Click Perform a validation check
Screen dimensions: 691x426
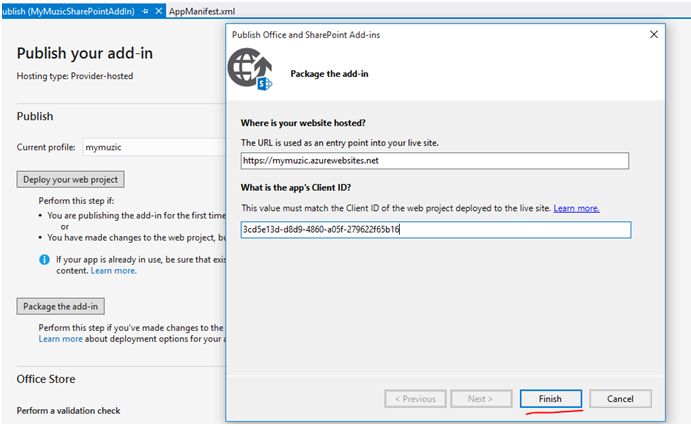(x=74, y=412)
